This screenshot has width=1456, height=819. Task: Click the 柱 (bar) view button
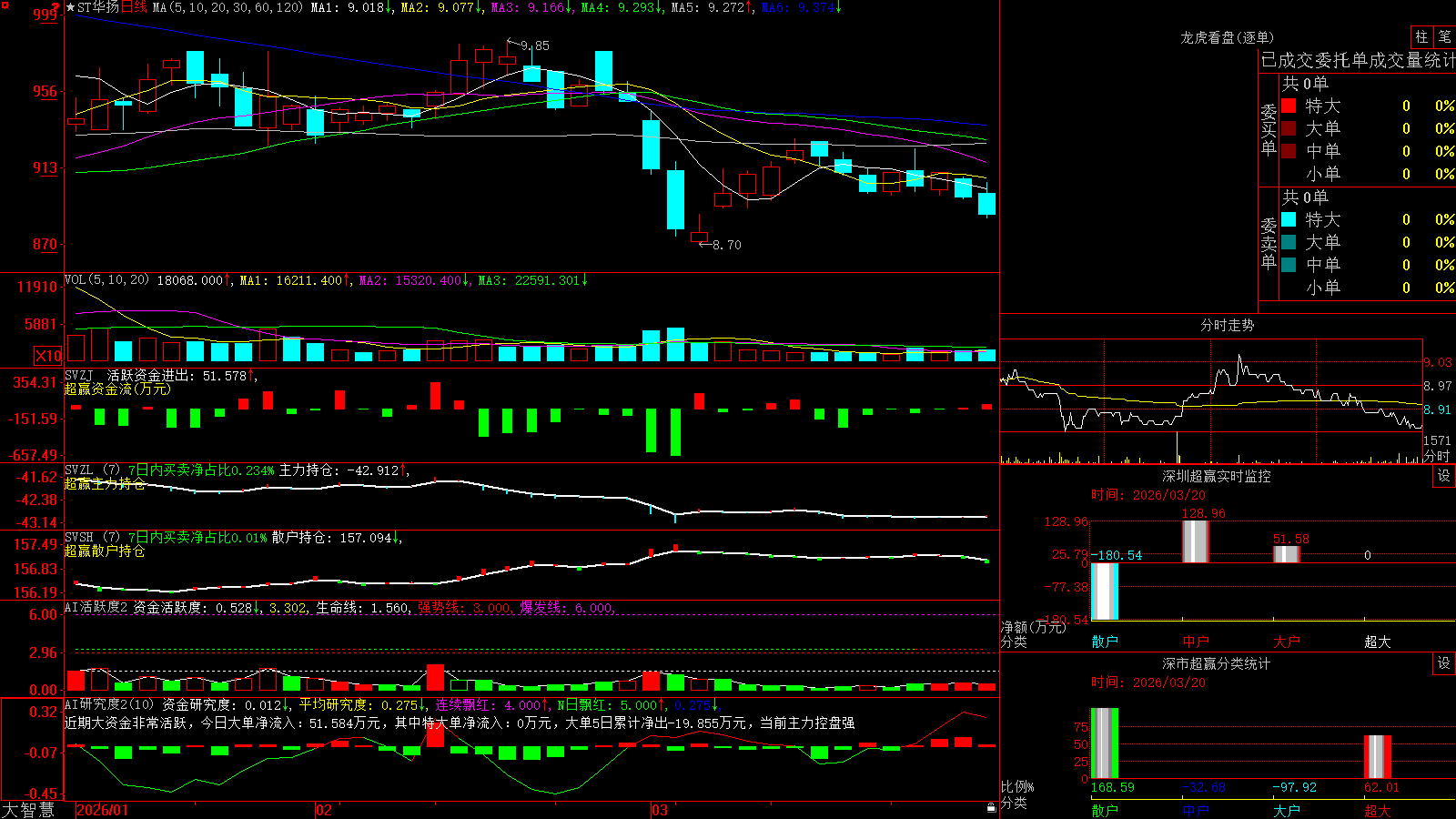(1421, 36)
